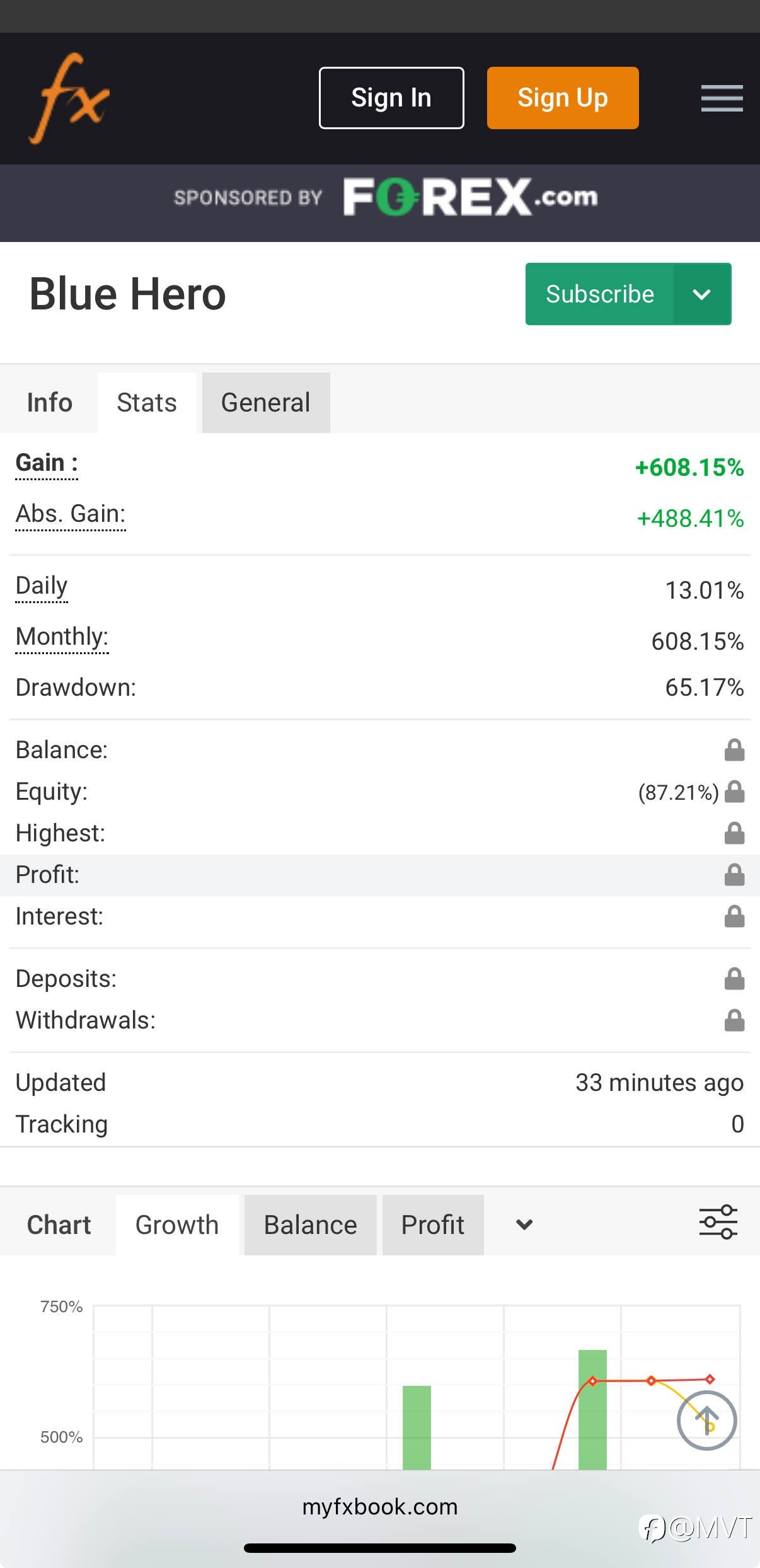Open the Myfxbook fx logo homepage
The height and width of the screenshot is (1568, 760).
click(x=69, y=98)
